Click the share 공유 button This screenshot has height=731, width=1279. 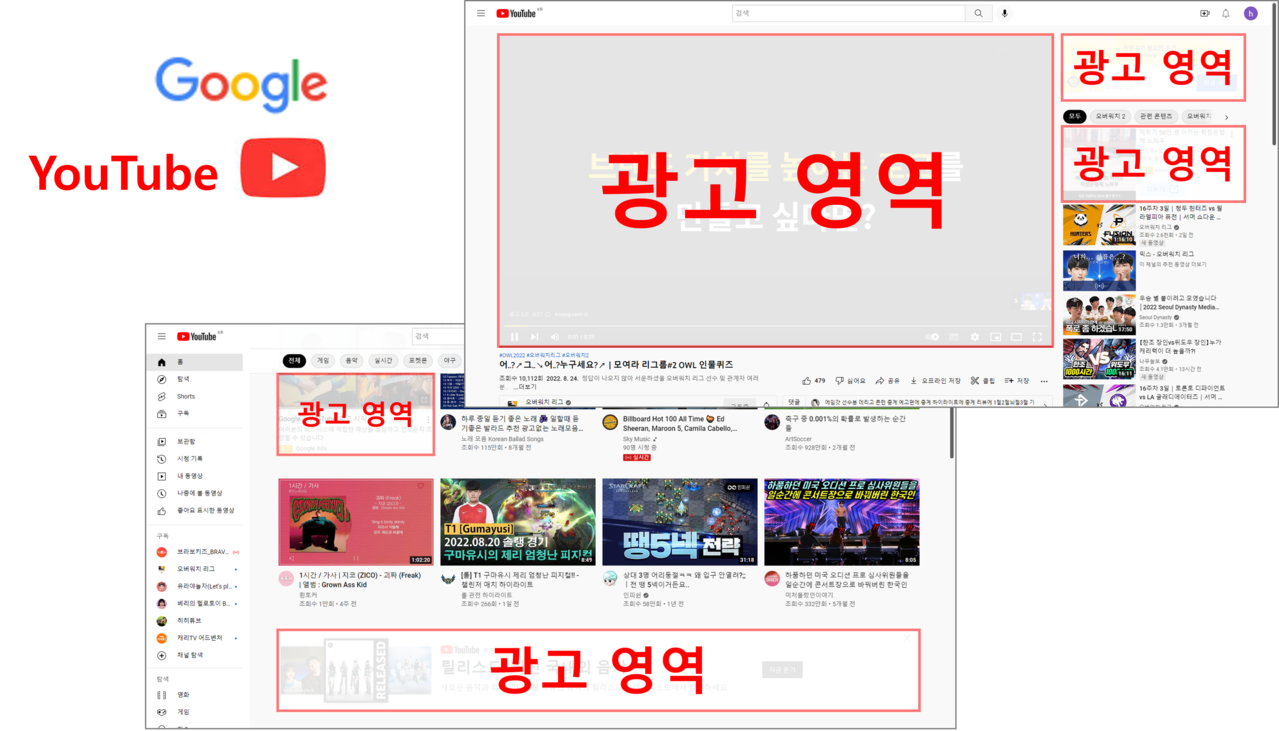(888, 381)
